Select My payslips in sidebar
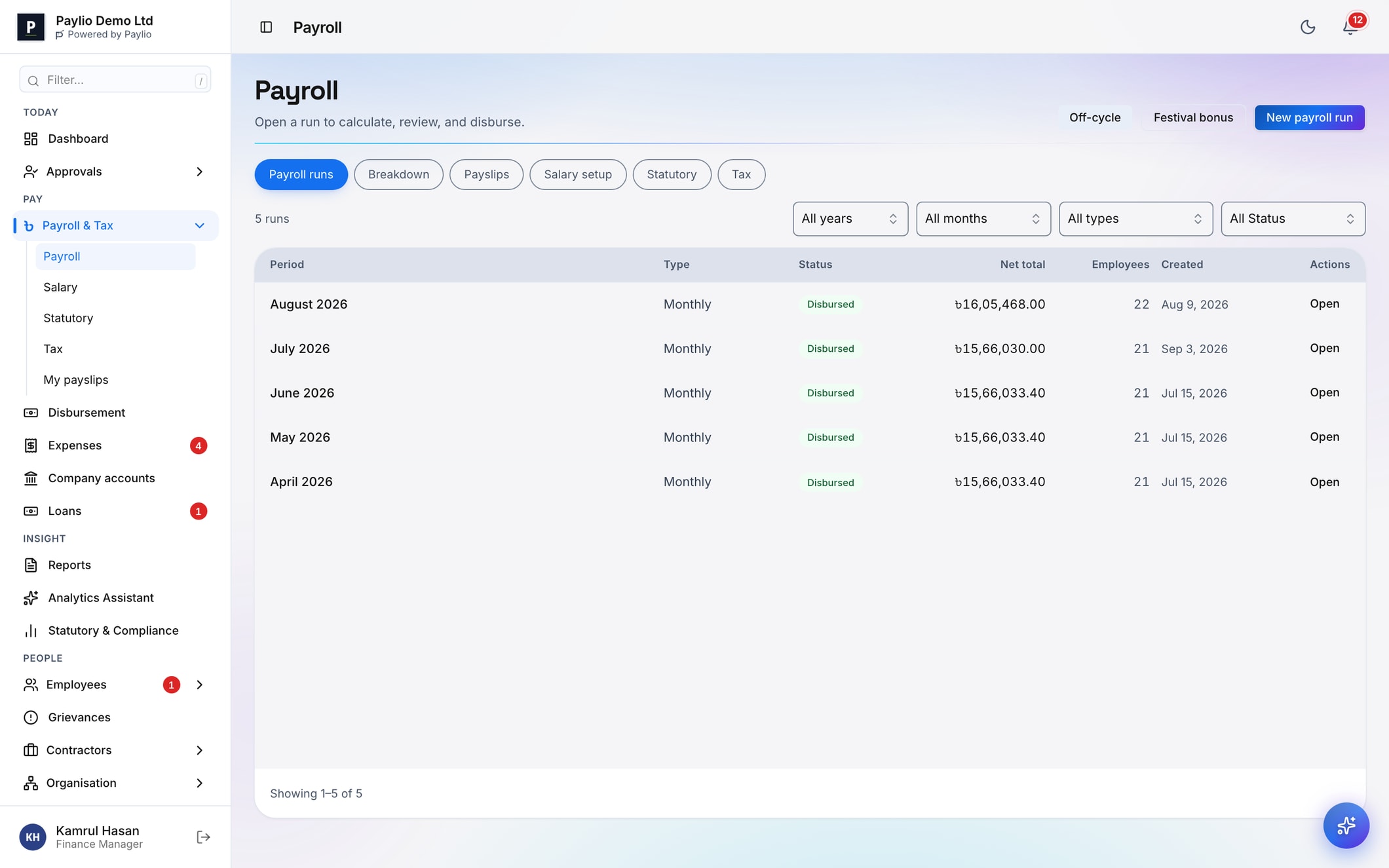1389x868 pixels. (115, 379)
